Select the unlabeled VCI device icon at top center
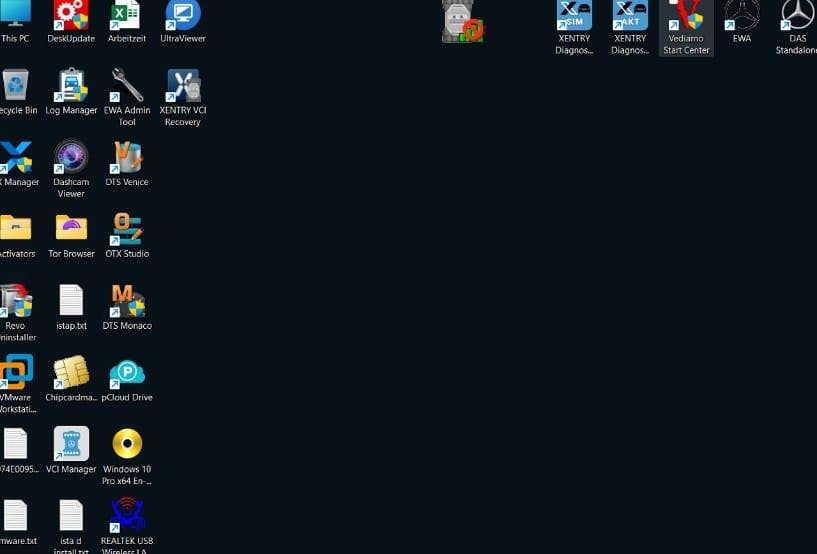This screenshot has height=554, width=817. pyautogui.click(x=463, y=21)
